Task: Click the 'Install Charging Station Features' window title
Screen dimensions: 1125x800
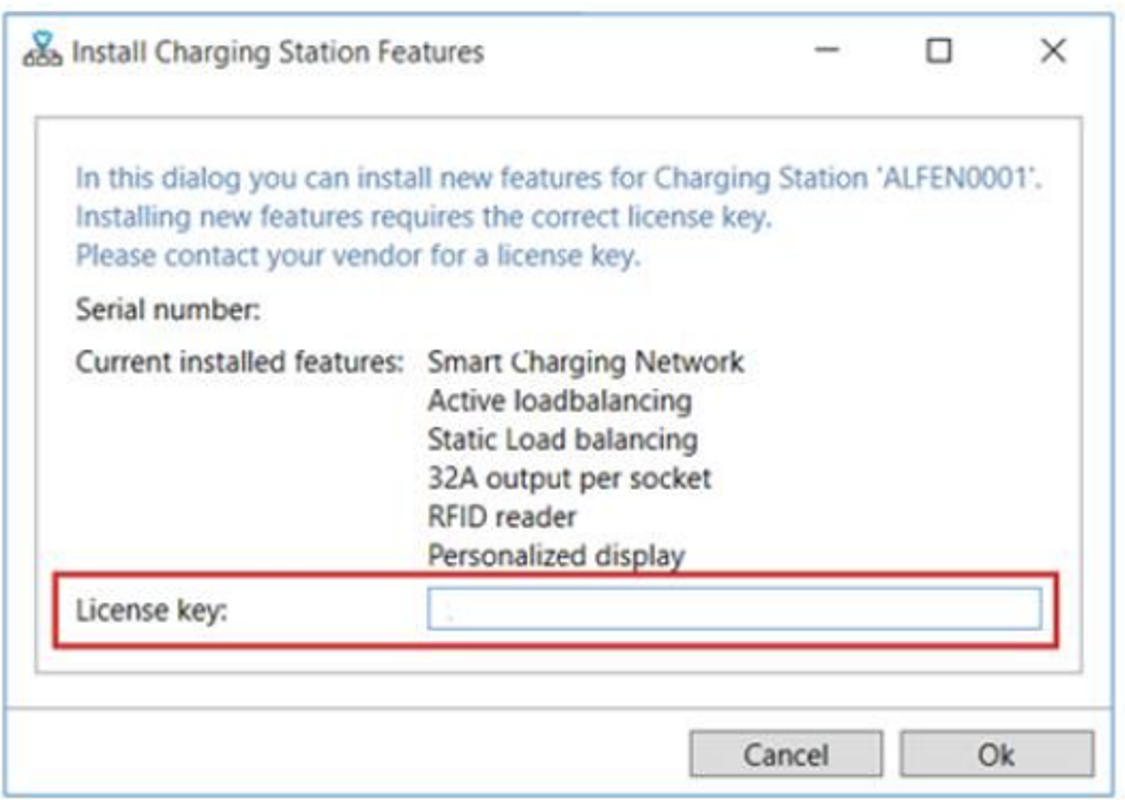Action: coord(278,52)
